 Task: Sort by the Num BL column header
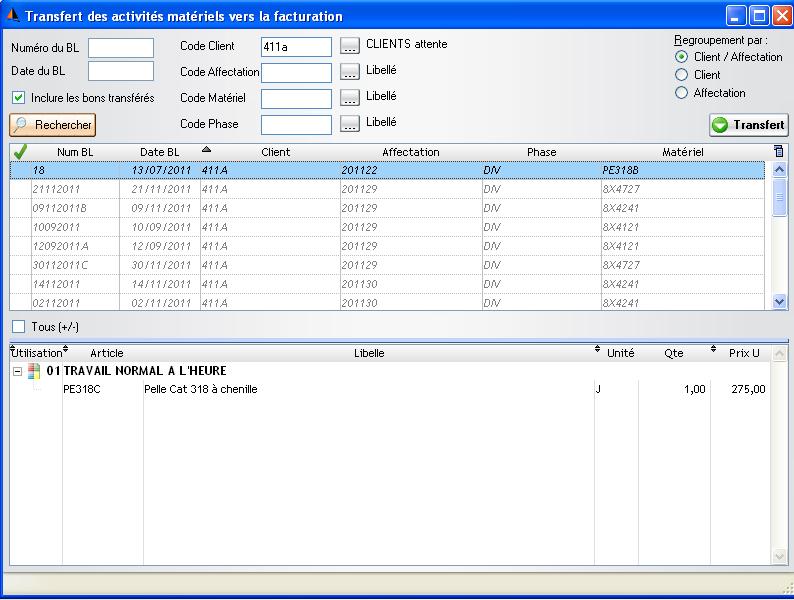[x=75, y=152]
